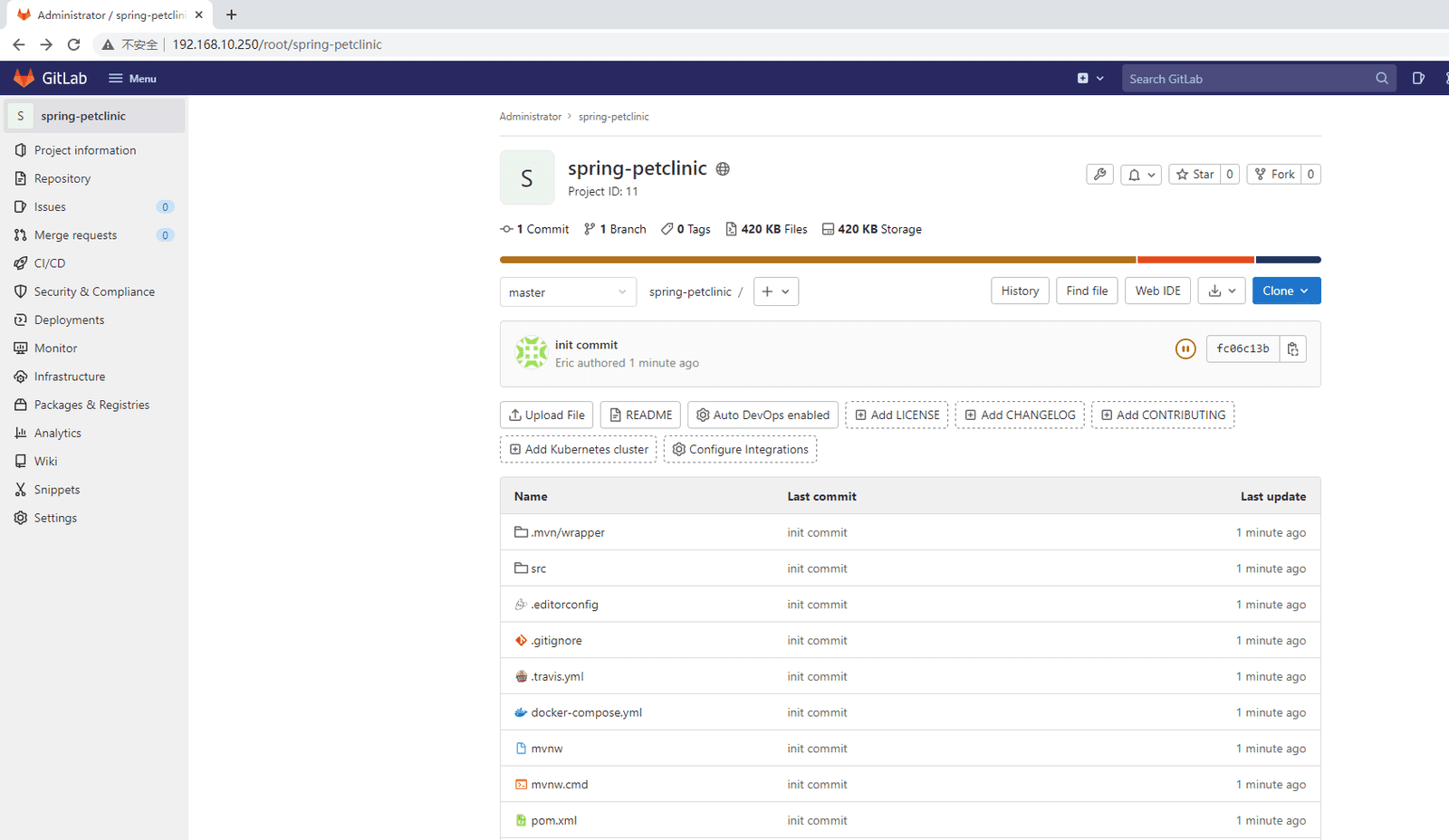Click the project avatar S tile
This screenshot has height=840, width=1449.
click(x=527, y=177)
